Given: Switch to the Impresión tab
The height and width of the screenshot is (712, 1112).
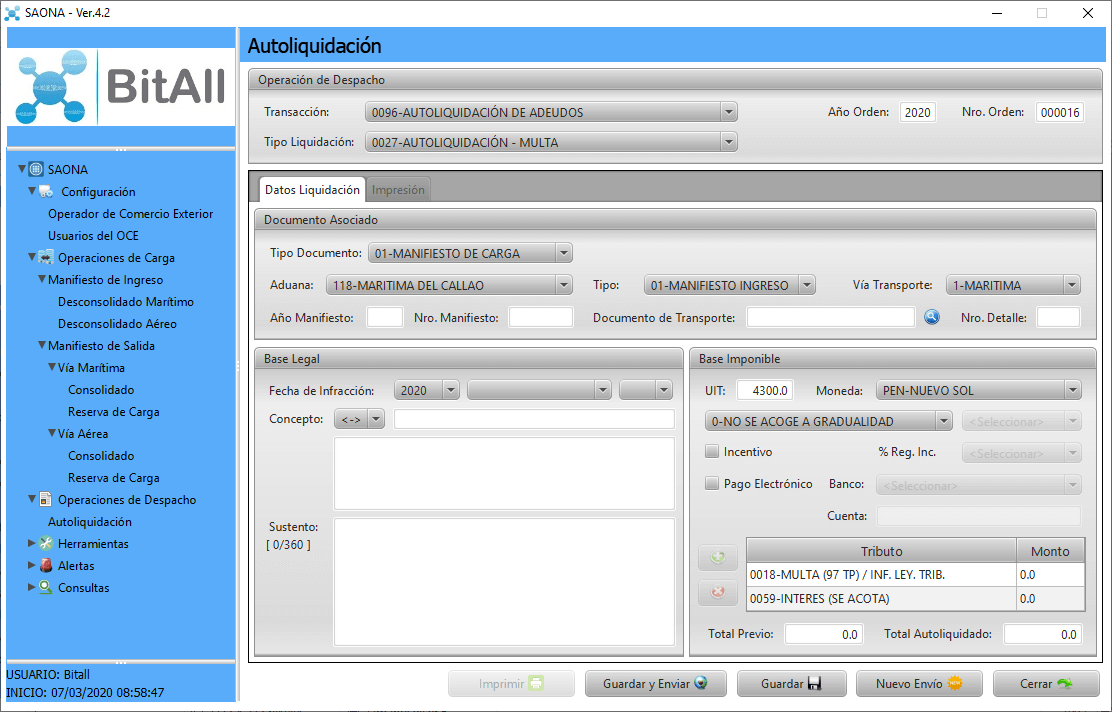Looking at the screenshot, I should (x=398, y=190).
